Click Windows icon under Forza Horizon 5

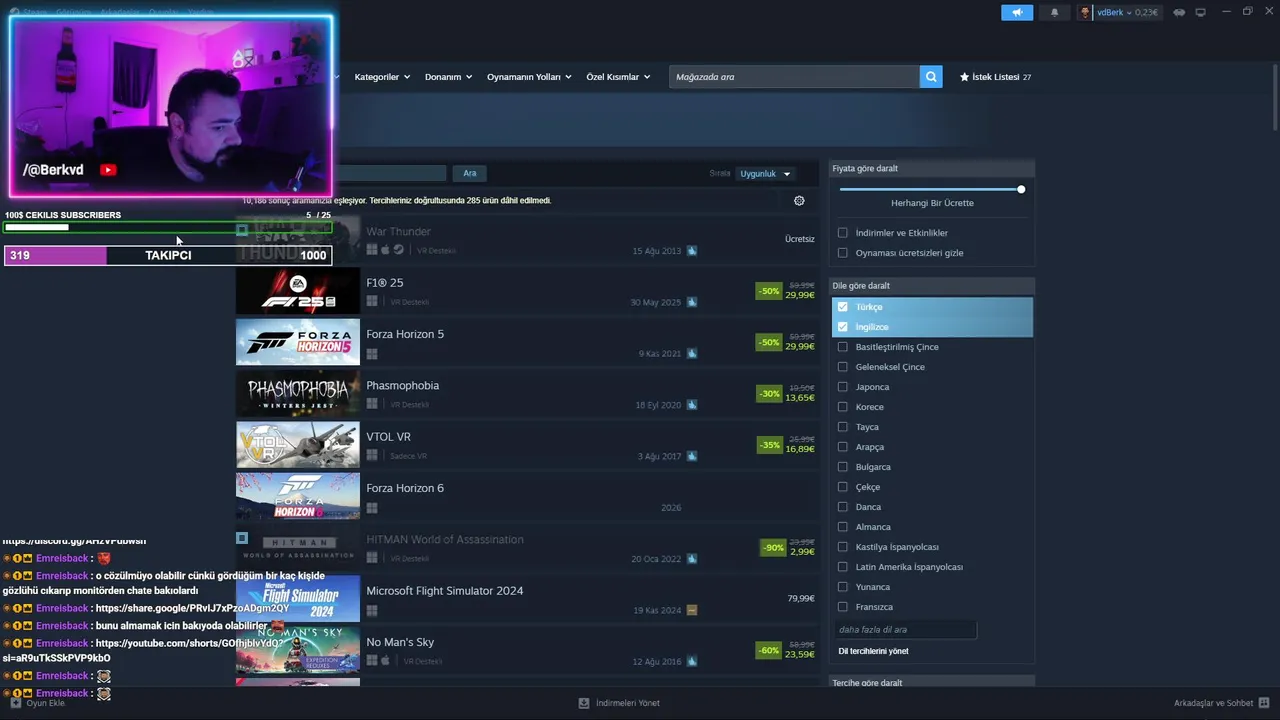(x=372, y=353)
